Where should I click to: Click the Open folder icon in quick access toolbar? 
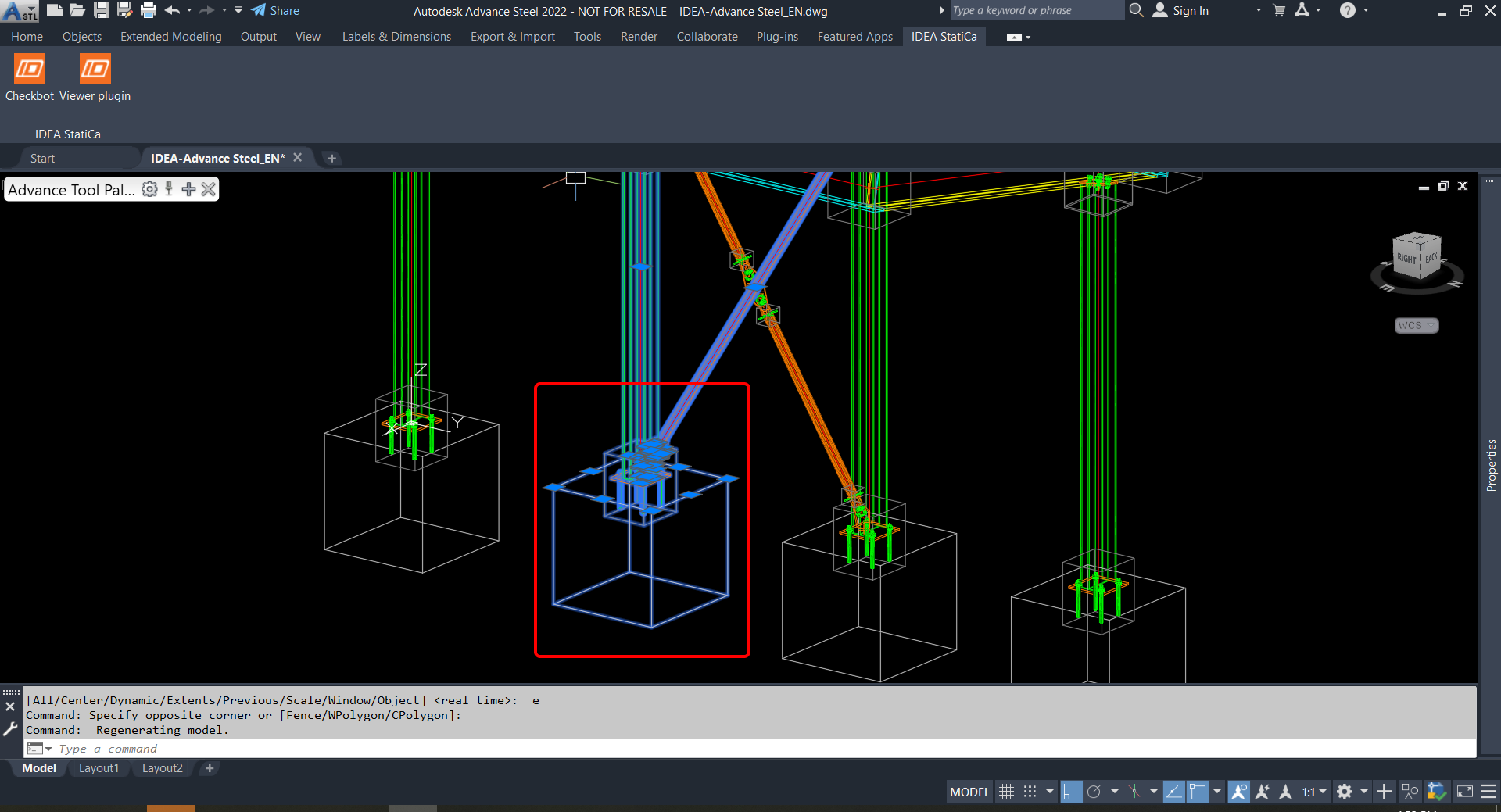click(77, 10)
